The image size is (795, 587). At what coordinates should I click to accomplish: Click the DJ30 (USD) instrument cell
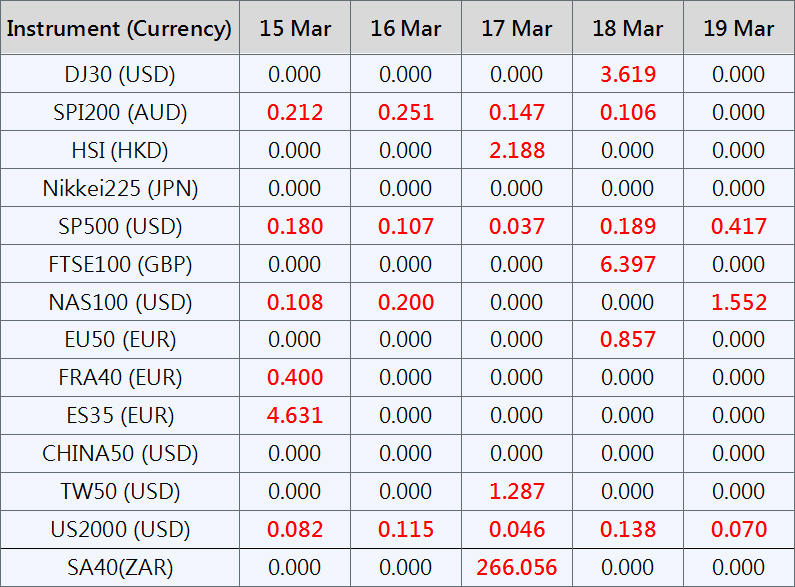[119, 75]
